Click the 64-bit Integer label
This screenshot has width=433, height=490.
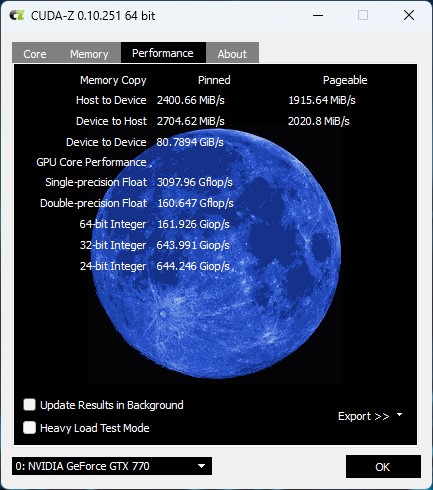click(x=113, y=224)
